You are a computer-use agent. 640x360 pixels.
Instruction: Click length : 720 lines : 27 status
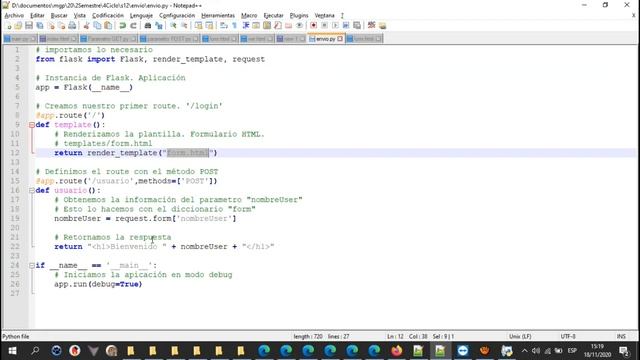[x=321, y=337]
